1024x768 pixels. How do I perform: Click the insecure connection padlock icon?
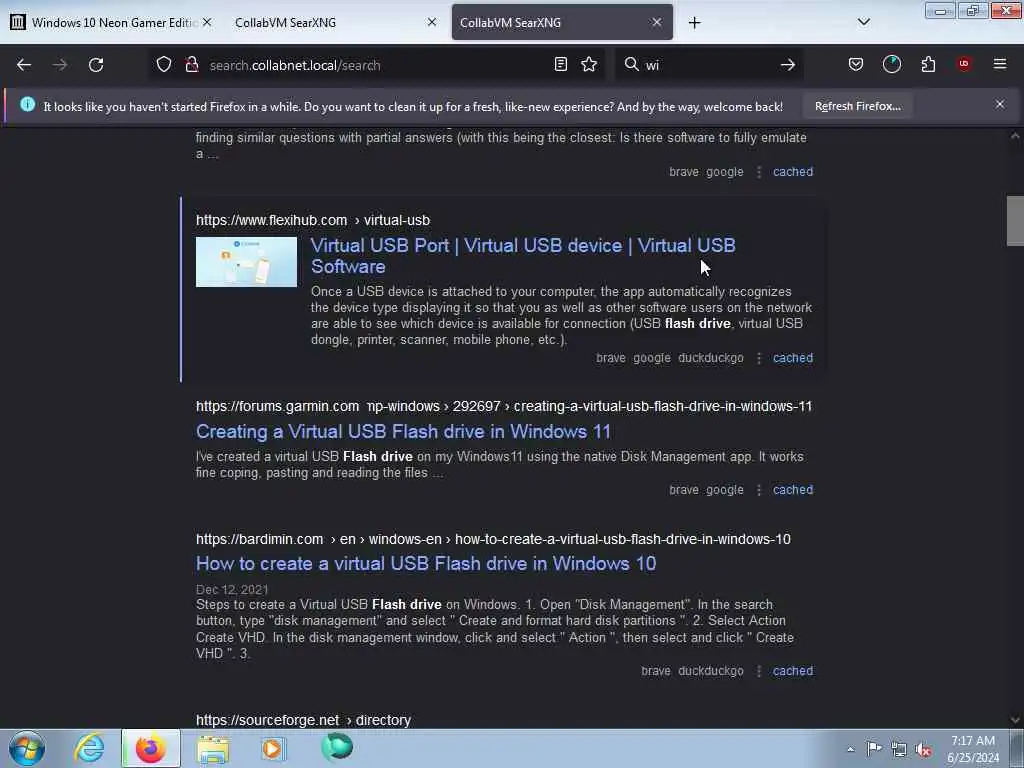192,64
